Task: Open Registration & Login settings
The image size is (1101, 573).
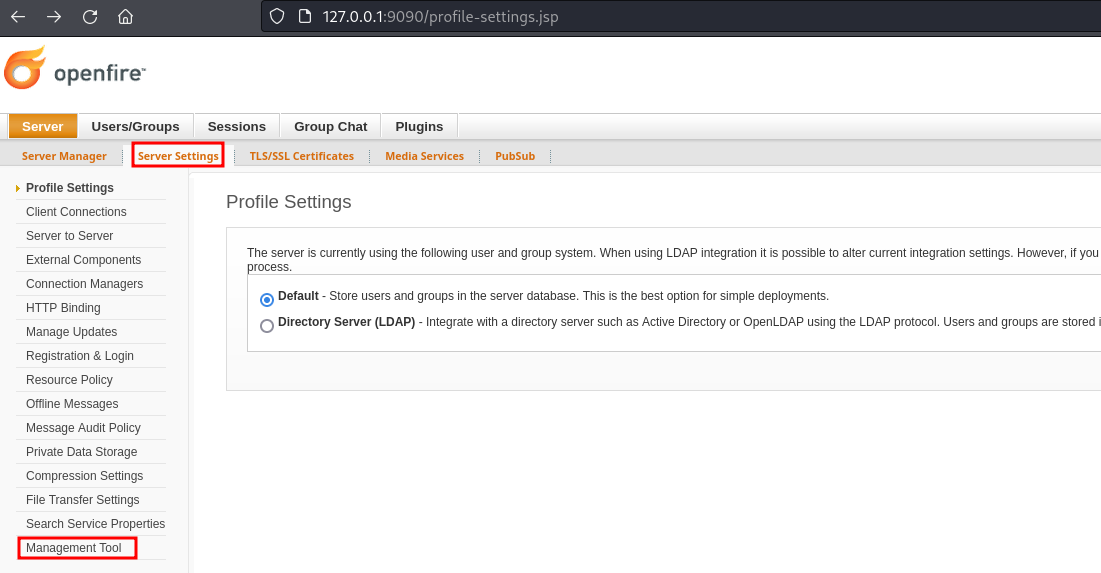Action: click(x=80, y=356)
